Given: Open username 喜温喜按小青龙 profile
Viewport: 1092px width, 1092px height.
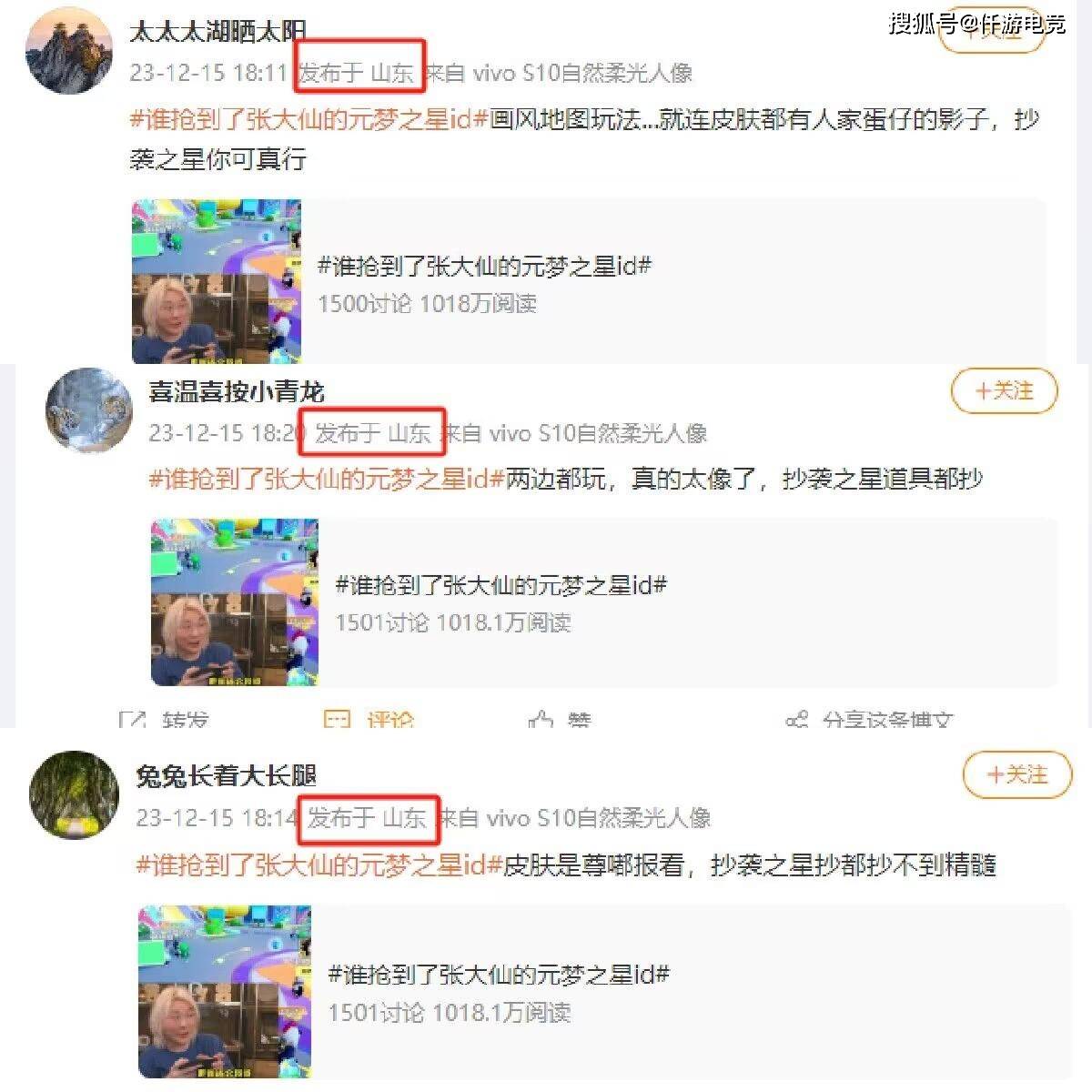Looking at the screenshot, I should tap(237, 392).
